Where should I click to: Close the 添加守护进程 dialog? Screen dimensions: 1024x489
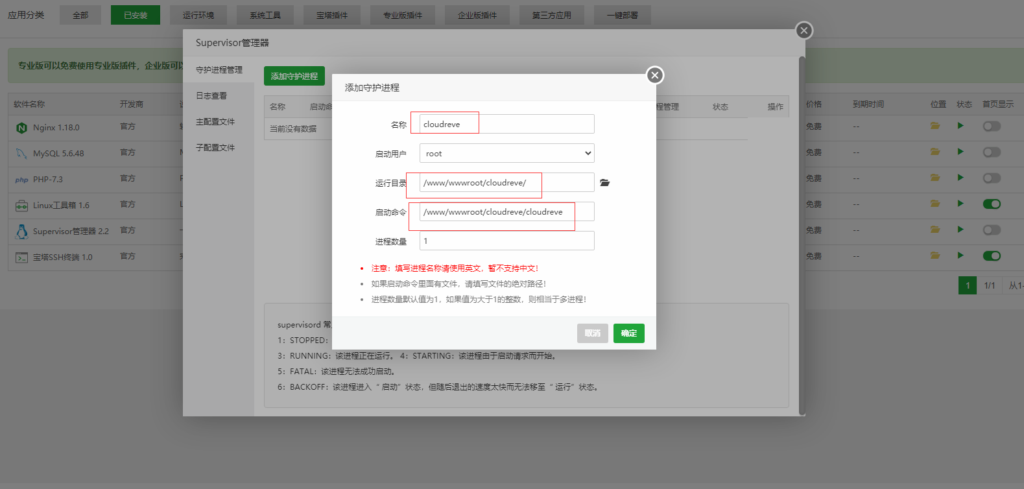pyautogui.click(x=655, y=75)
